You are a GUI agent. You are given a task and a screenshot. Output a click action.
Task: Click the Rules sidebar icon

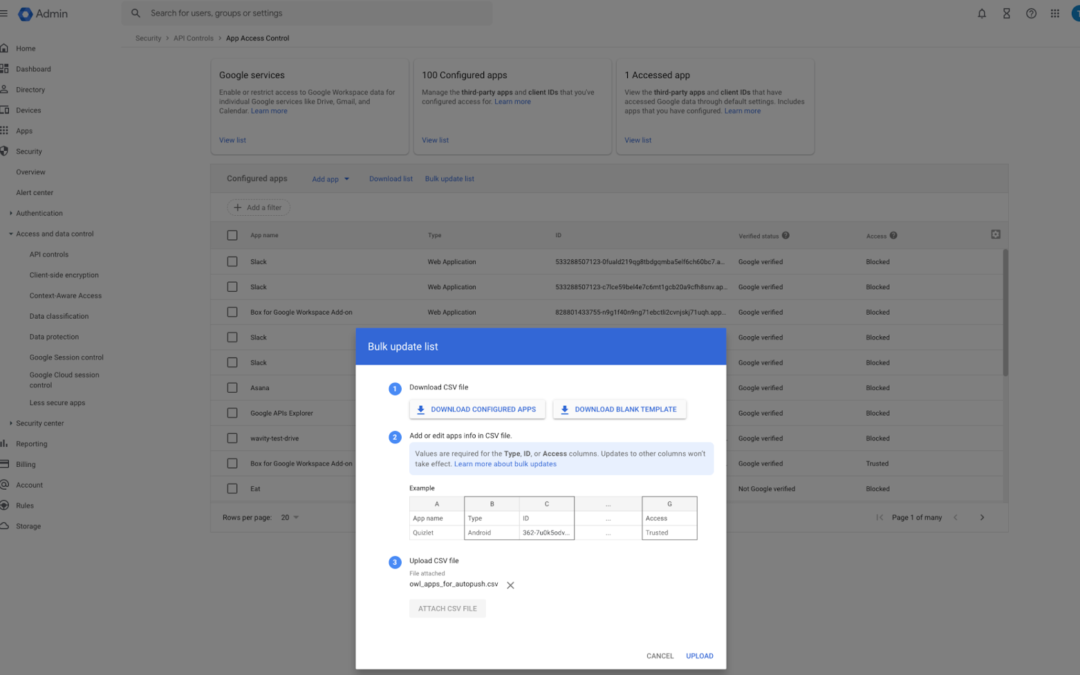tap(4, 506)
